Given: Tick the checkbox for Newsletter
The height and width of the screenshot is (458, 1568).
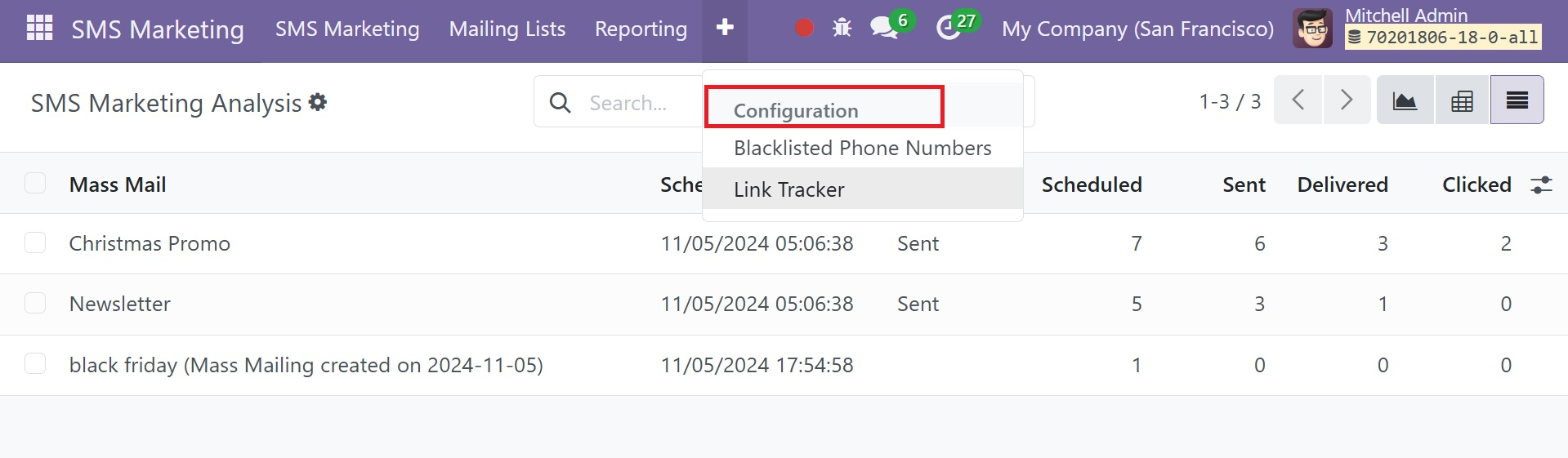Looking at the screenshot, I should [x=35, y=303].
